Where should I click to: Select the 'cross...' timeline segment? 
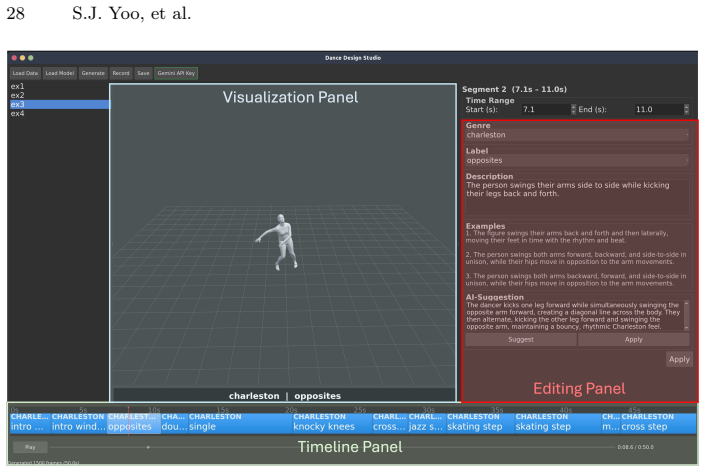click(x=390, y=423)
